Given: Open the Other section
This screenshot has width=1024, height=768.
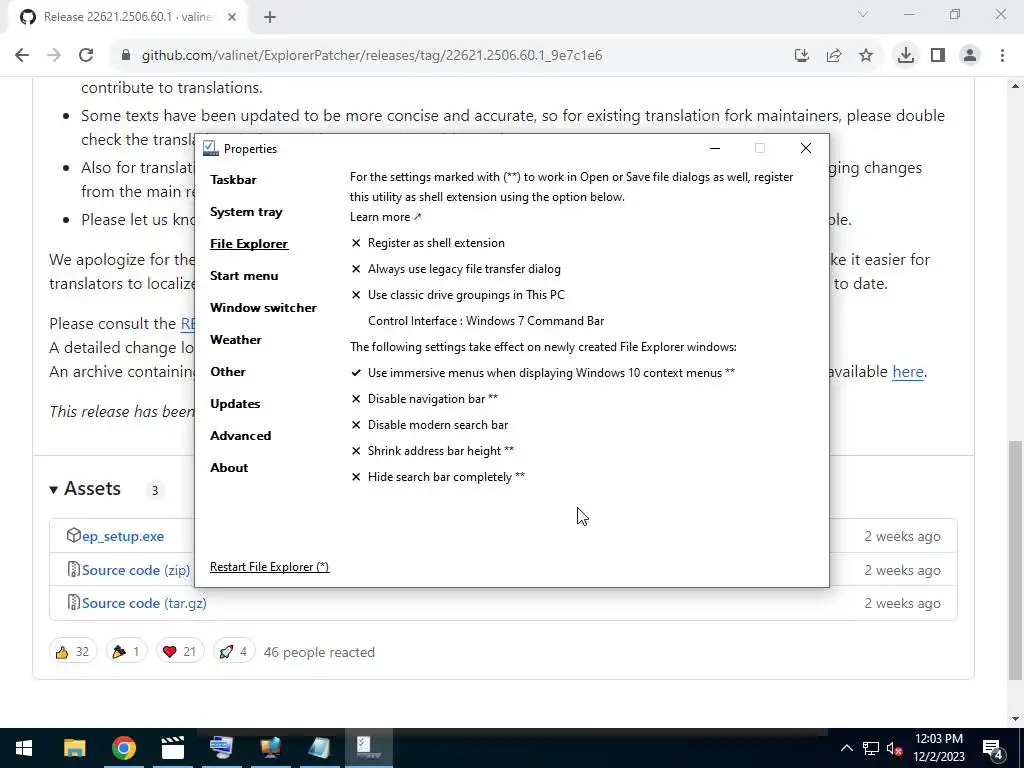Looking at the screenshot, I should [228, 372].
